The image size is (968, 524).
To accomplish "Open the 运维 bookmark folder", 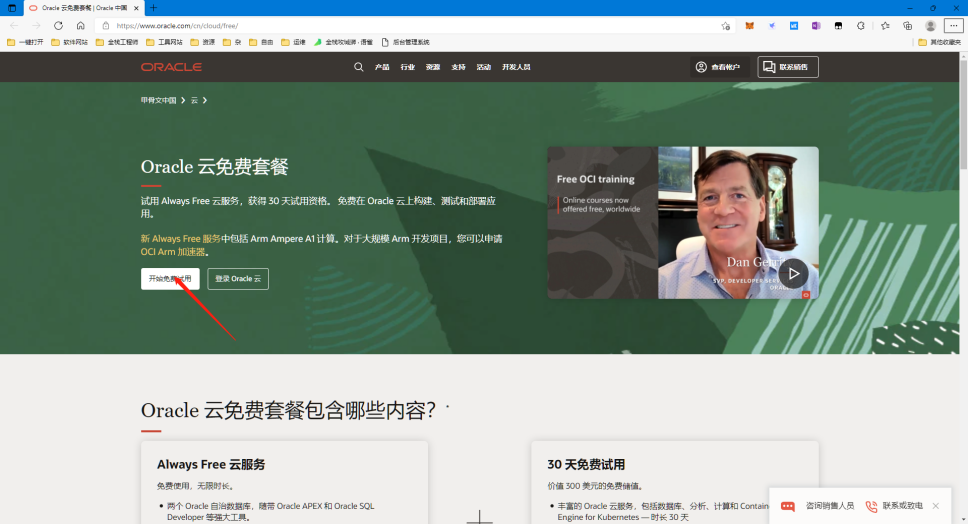I will point(293,42).
